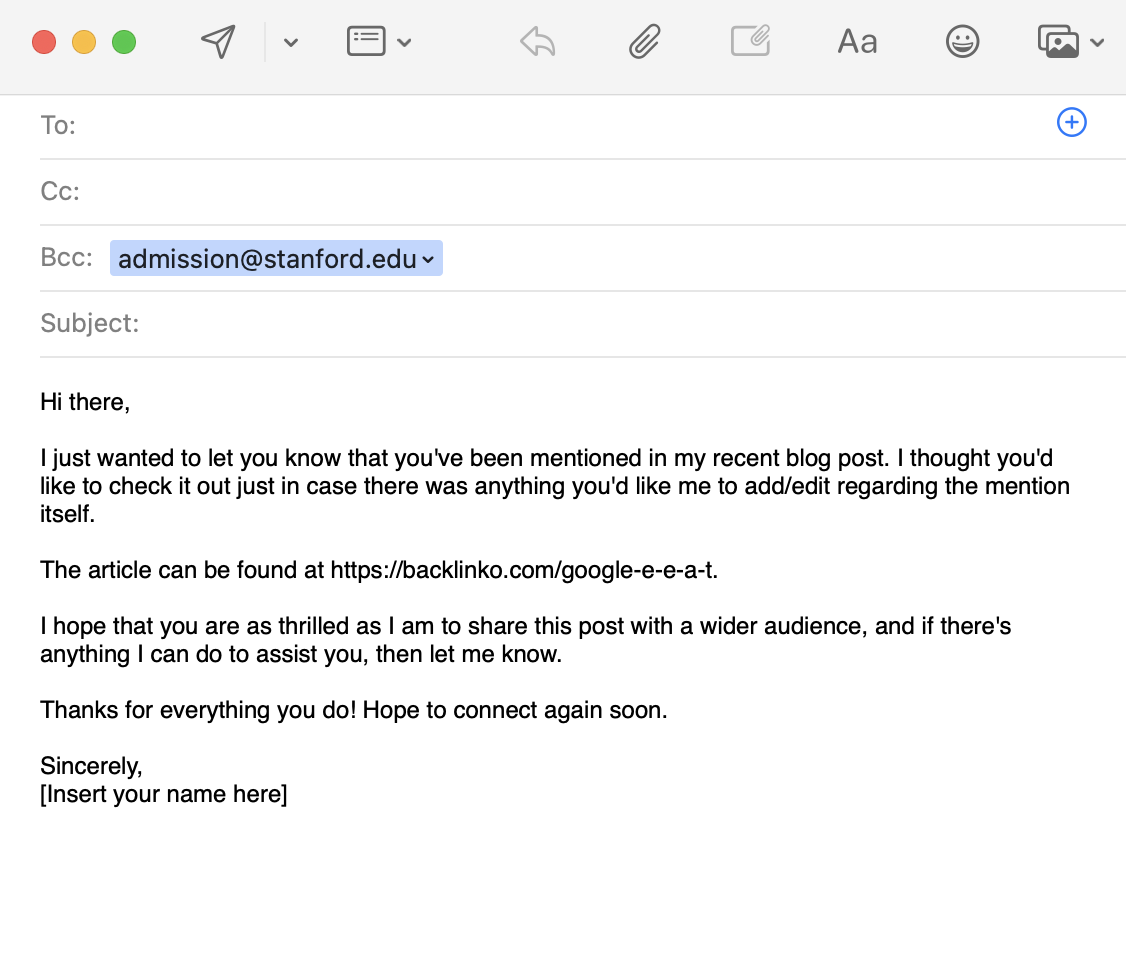Viewport: 1126px width, 966px height.
Task: Click the '[Insert your name here]' placeholder text
Action: pyautogui.click(x=164, y=794)
